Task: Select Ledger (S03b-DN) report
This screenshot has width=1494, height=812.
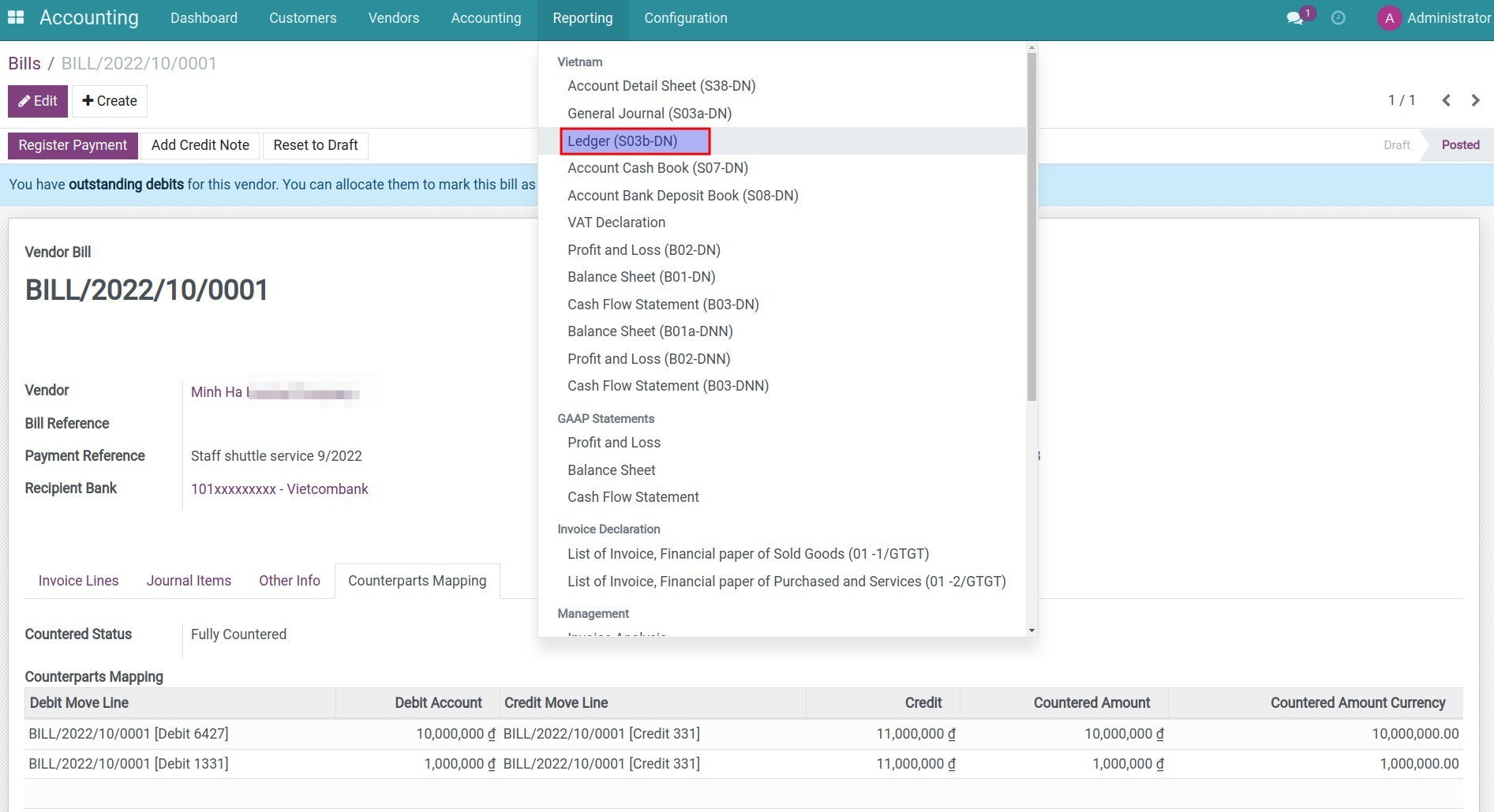Action: pyautogui.click(x=622, y=141)
